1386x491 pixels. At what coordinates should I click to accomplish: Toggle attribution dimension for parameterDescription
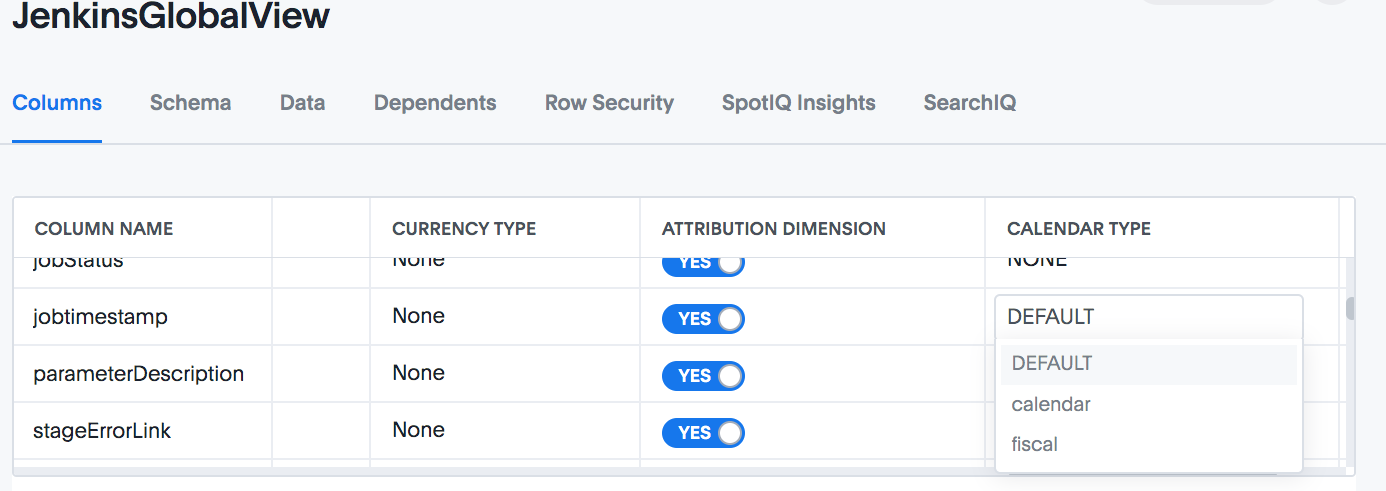[x=703, y=376]
